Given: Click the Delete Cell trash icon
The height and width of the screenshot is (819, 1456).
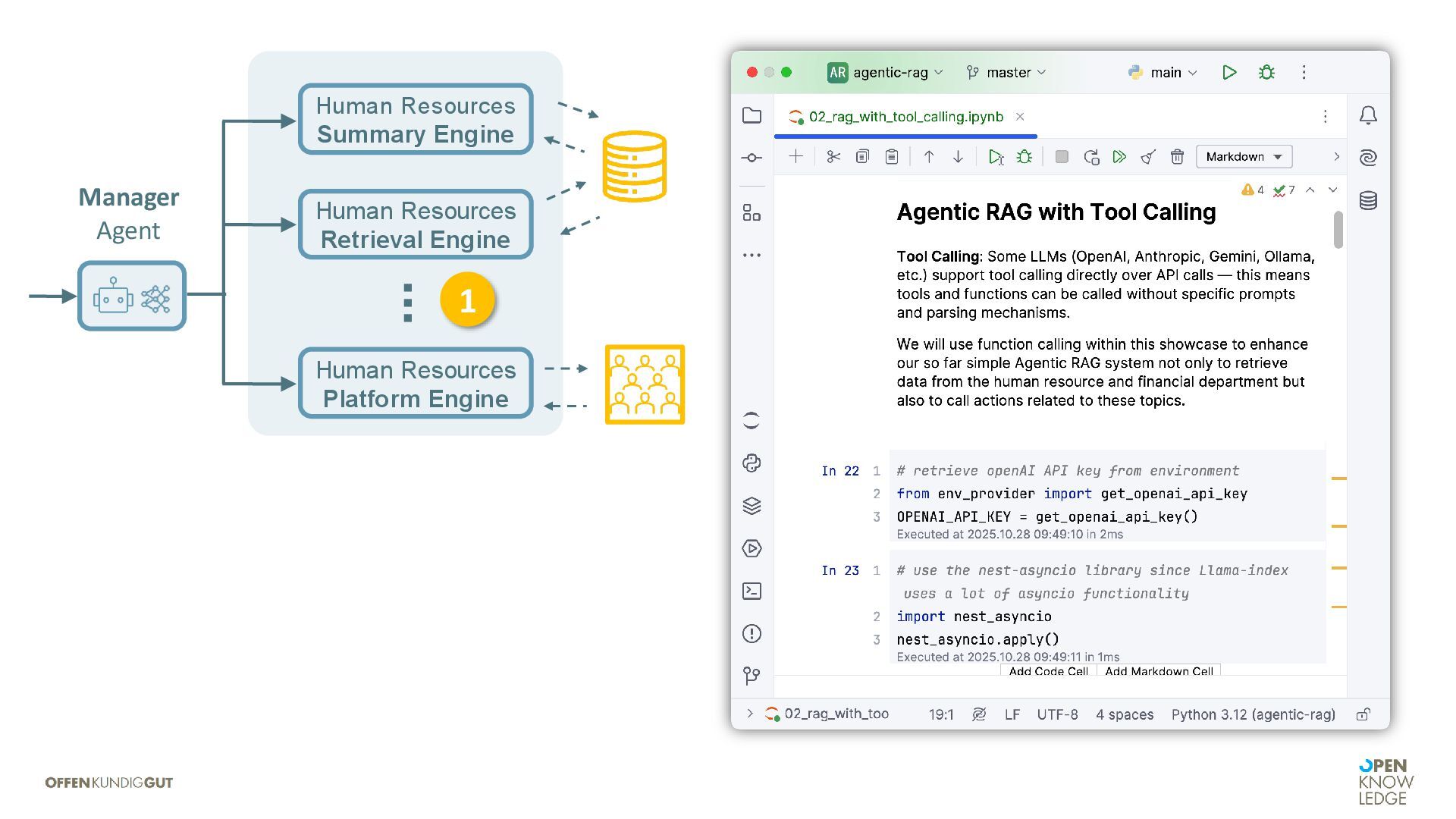Looking at the screenshot, I should [1177, 157].
